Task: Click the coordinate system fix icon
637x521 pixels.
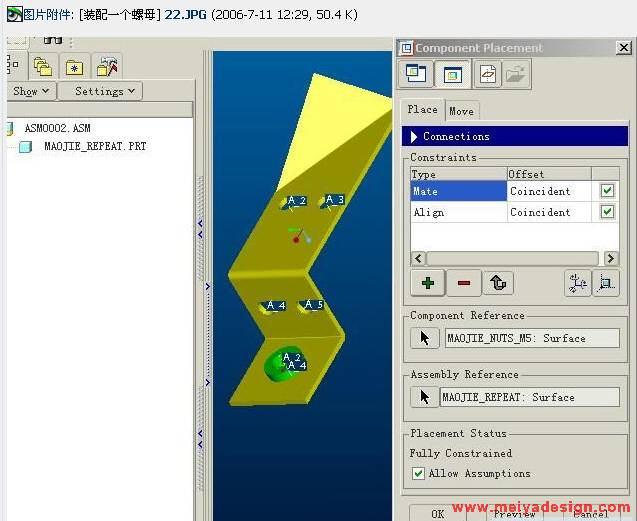Action: click(x=577, y=282)
